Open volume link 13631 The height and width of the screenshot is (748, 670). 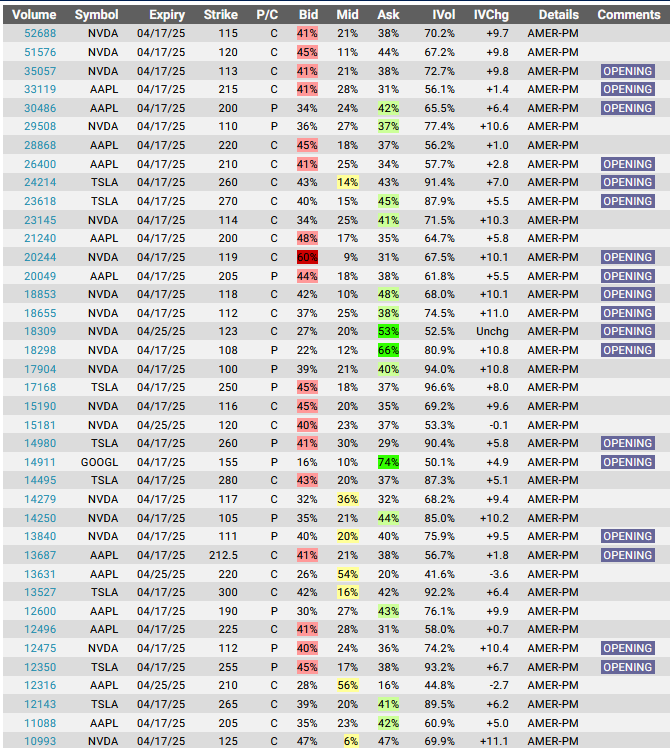coord(40,574)
